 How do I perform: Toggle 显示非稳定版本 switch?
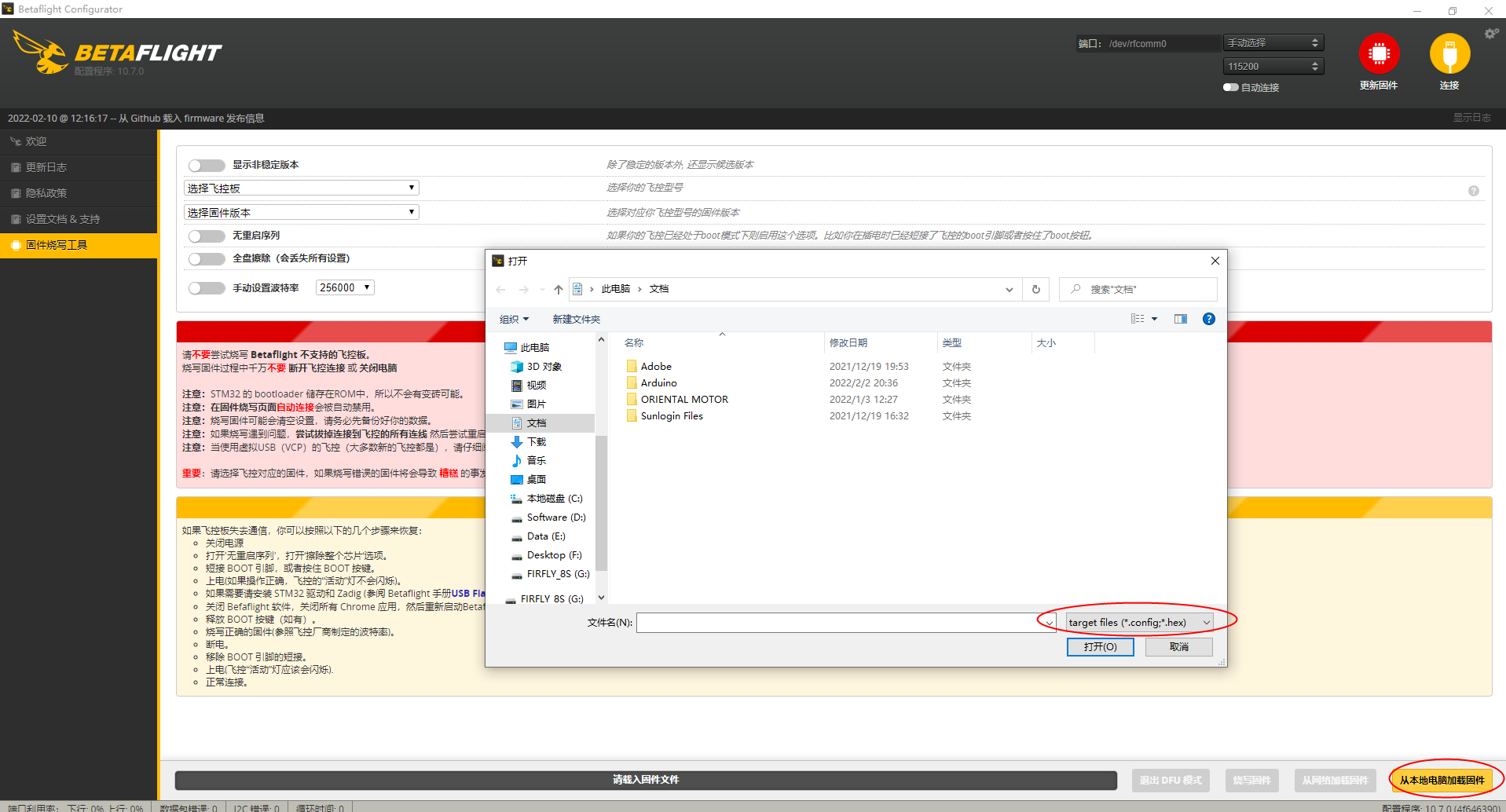[207, 165]
